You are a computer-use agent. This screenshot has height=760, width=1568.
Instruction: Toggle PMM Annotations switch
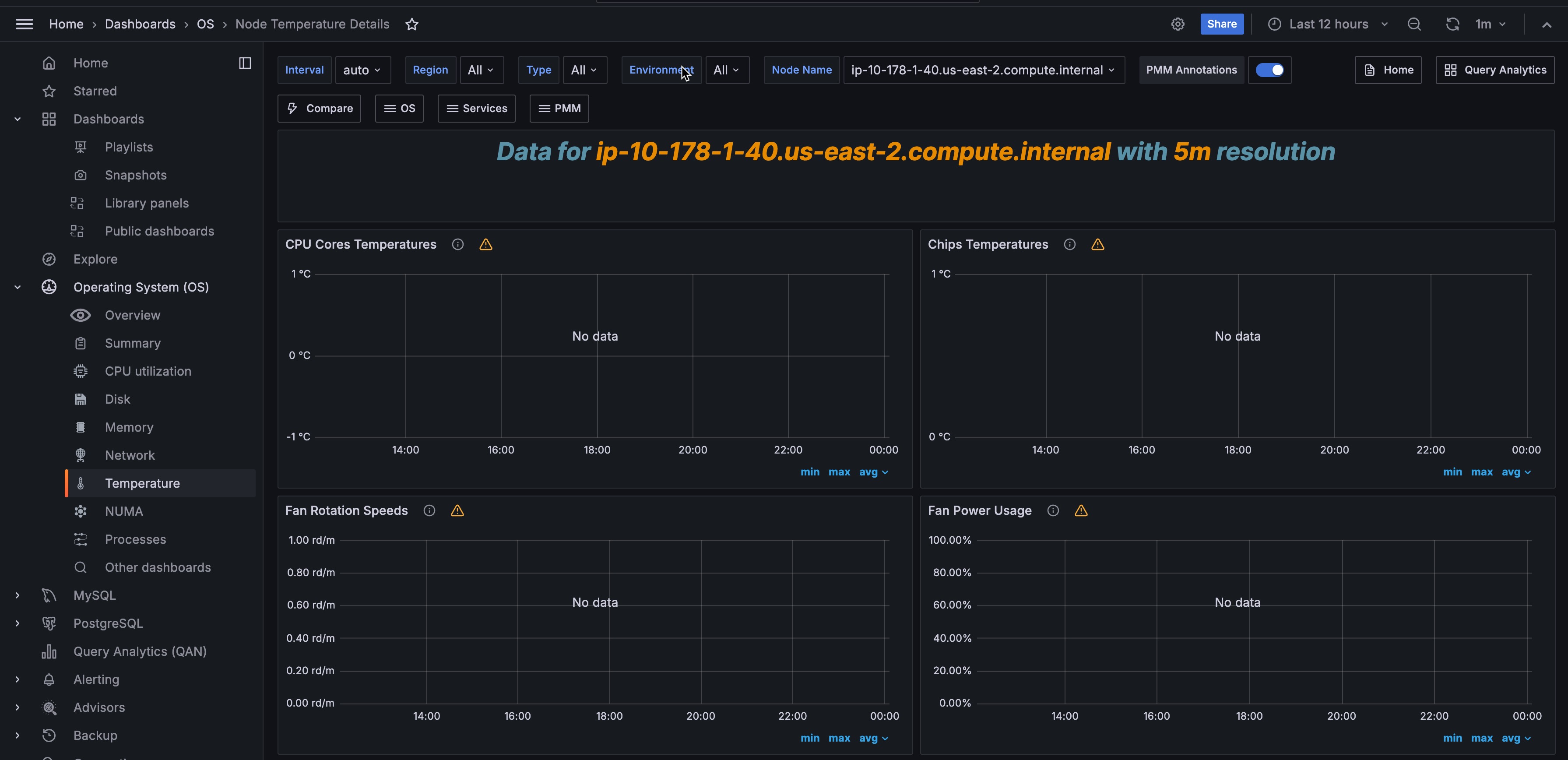coord(1270,70)
